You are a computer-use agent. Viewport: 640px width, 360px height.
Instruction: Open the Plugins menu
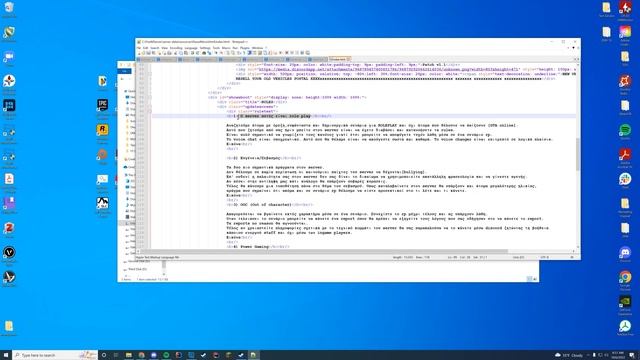pos(244,48)
